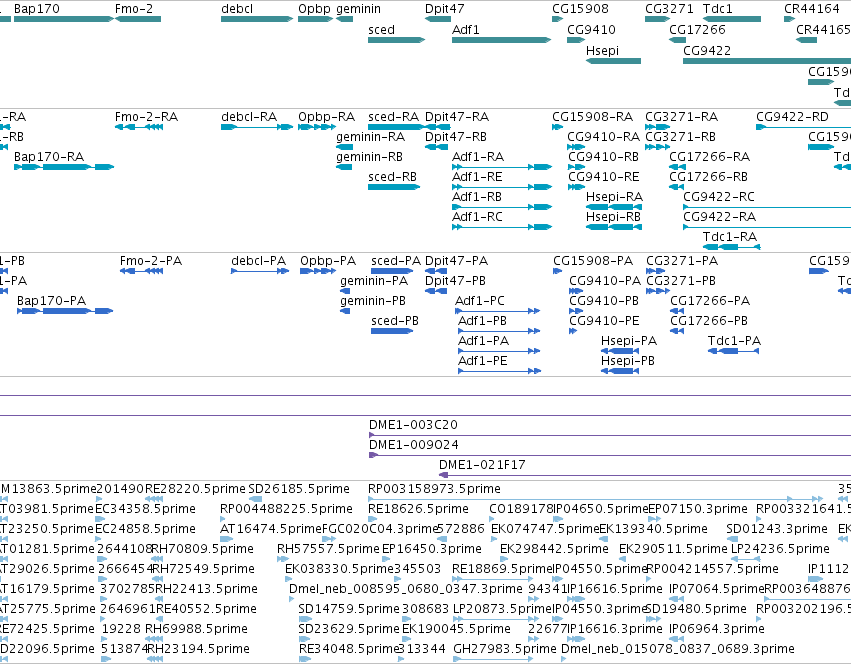
Task: Select the geminin-RB transcript
Action: click(344, 167)
